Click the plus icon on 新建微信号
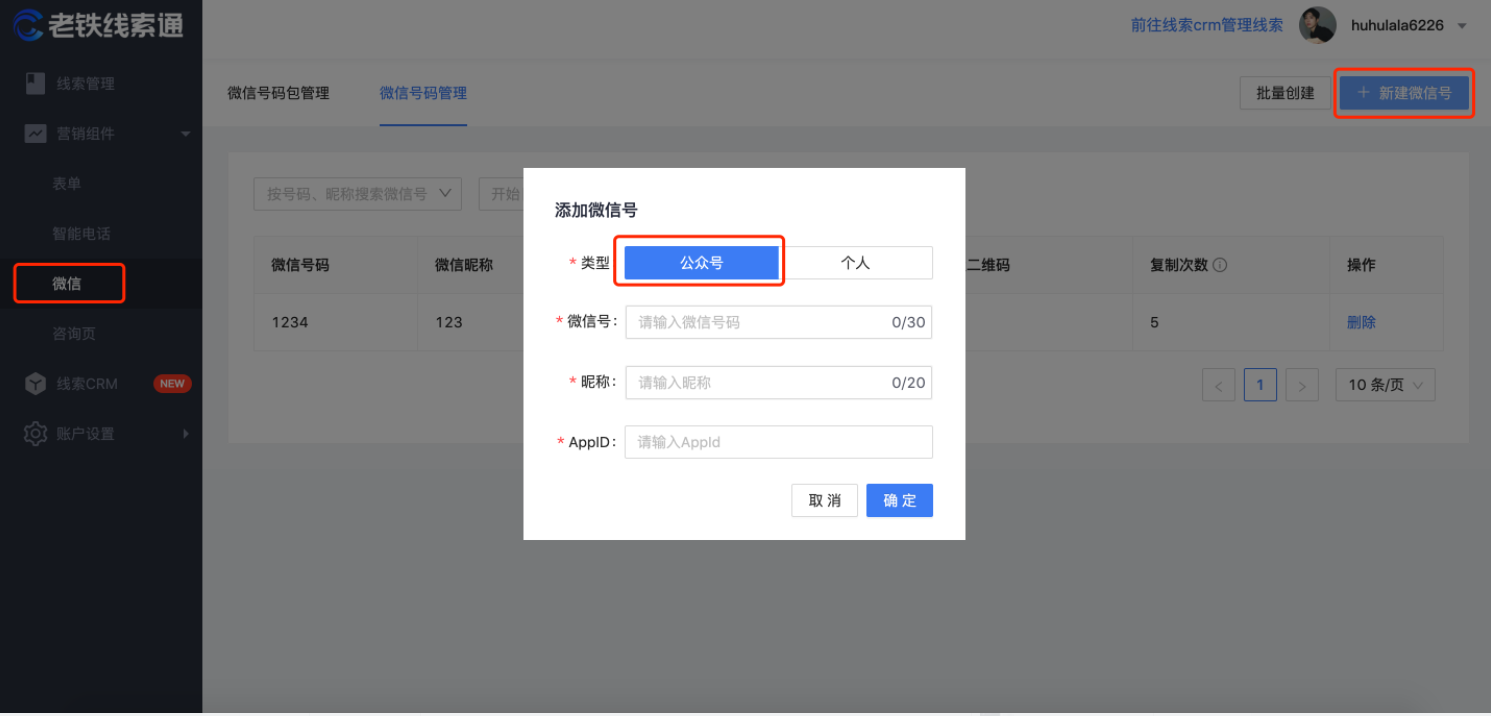1491x716 pixels. pos(1363,92)
